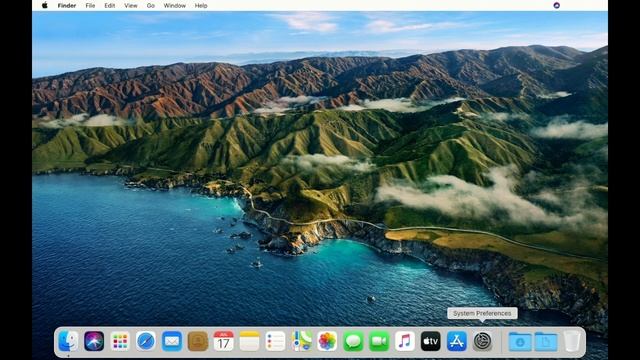Screen dimensions: 640x360
Task: Open the View menu
Action: 131,6
